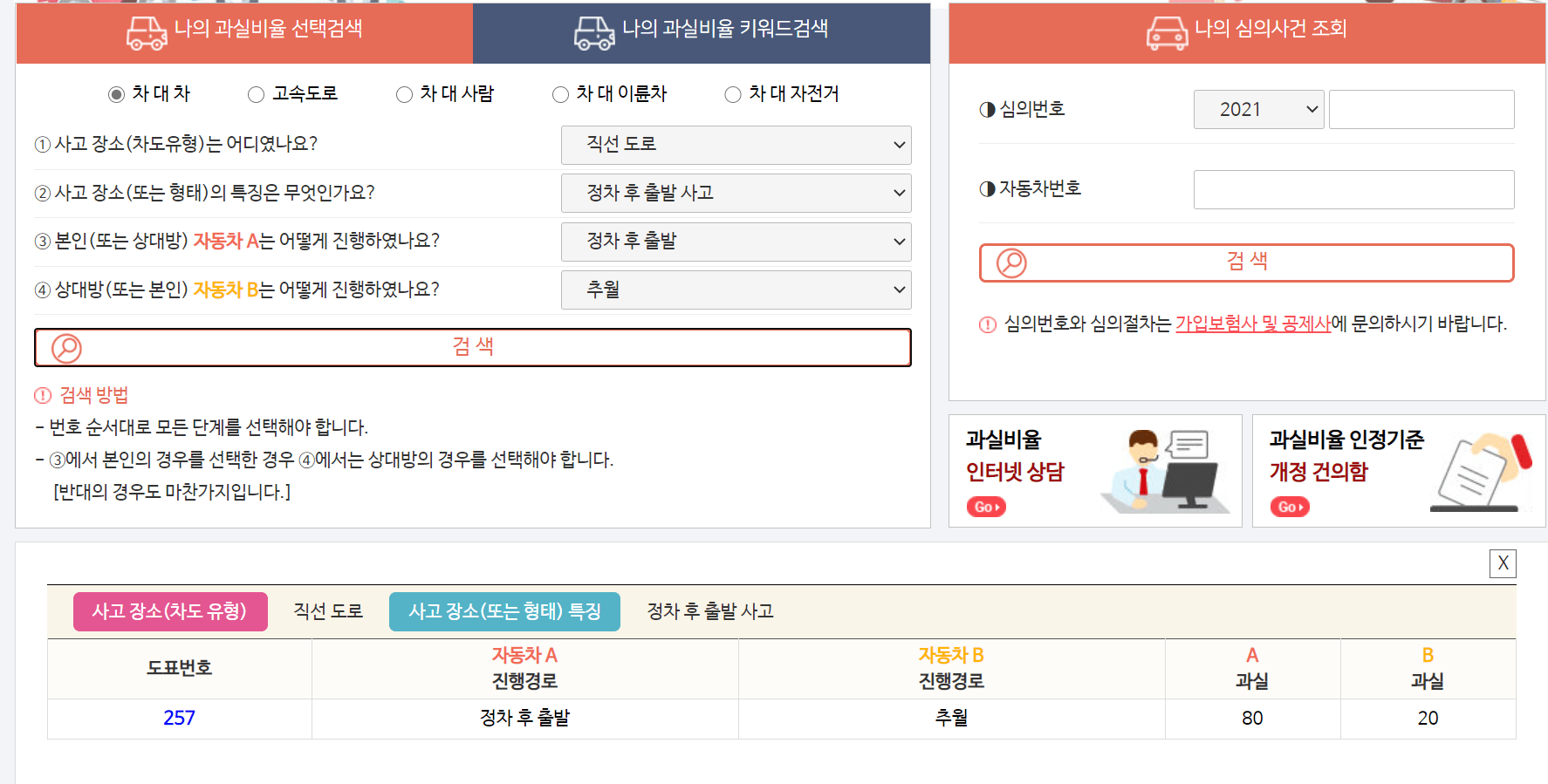Click the 자동차번호 input field
The height and width of the screenshot is (784, 1548).
[1353, 189]
